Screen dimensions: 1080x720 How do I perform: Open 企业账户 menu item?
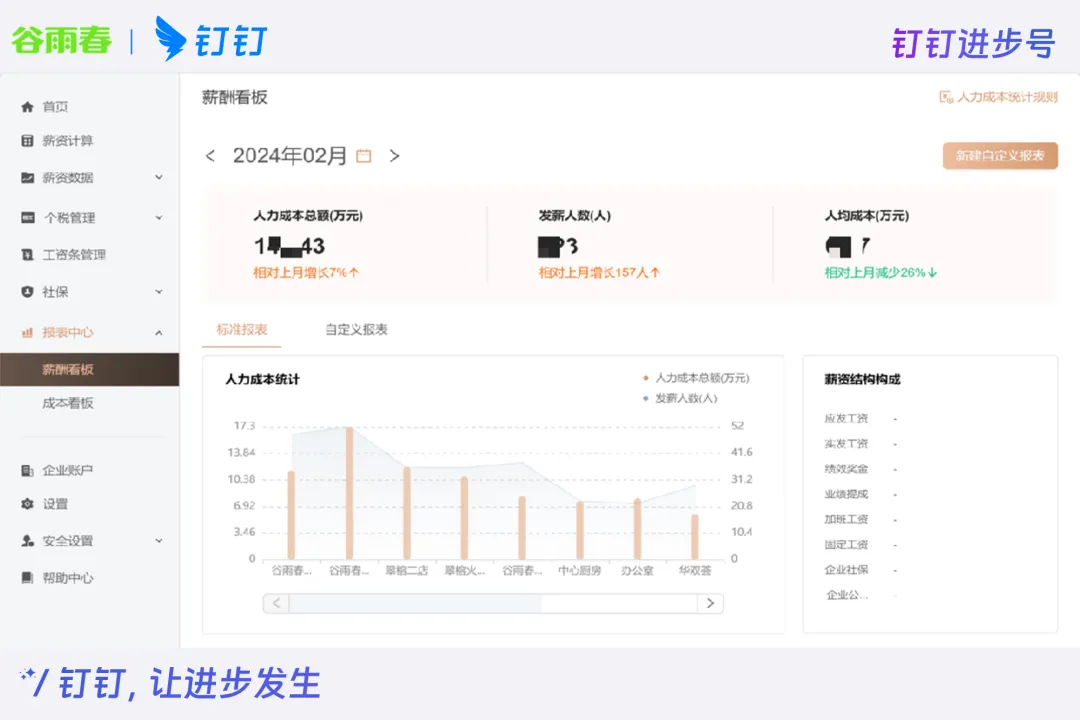(x=68, y=471)
